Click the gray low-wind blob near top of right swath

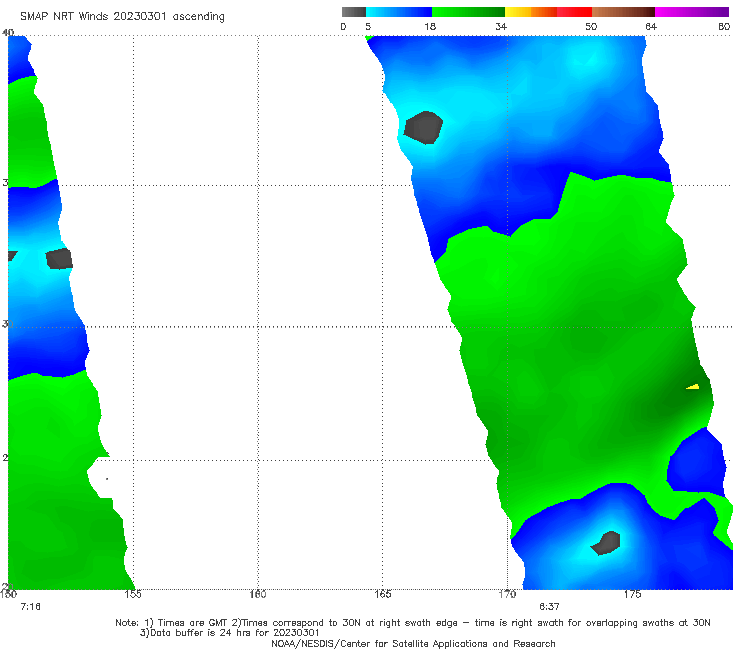click(x=424, y=127)
